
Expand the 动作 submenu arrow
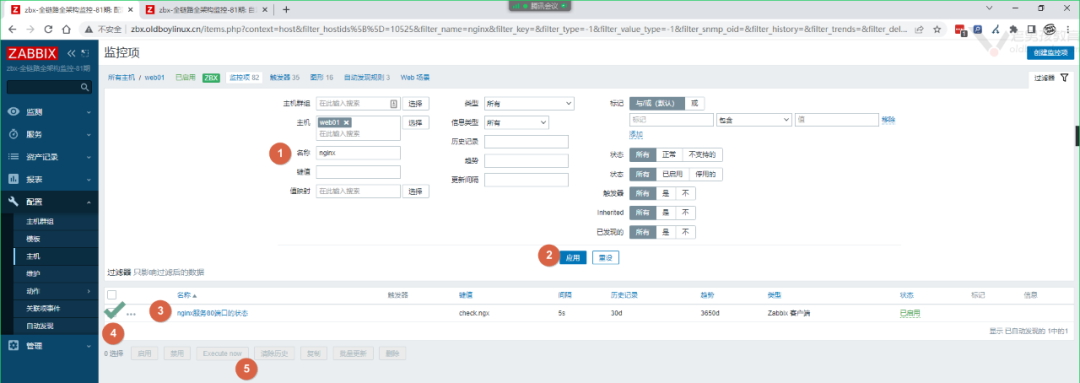89,291
